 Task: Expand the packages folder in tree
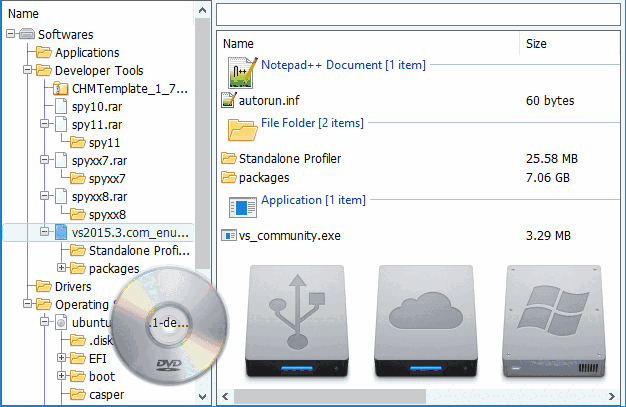pos(61,268)
